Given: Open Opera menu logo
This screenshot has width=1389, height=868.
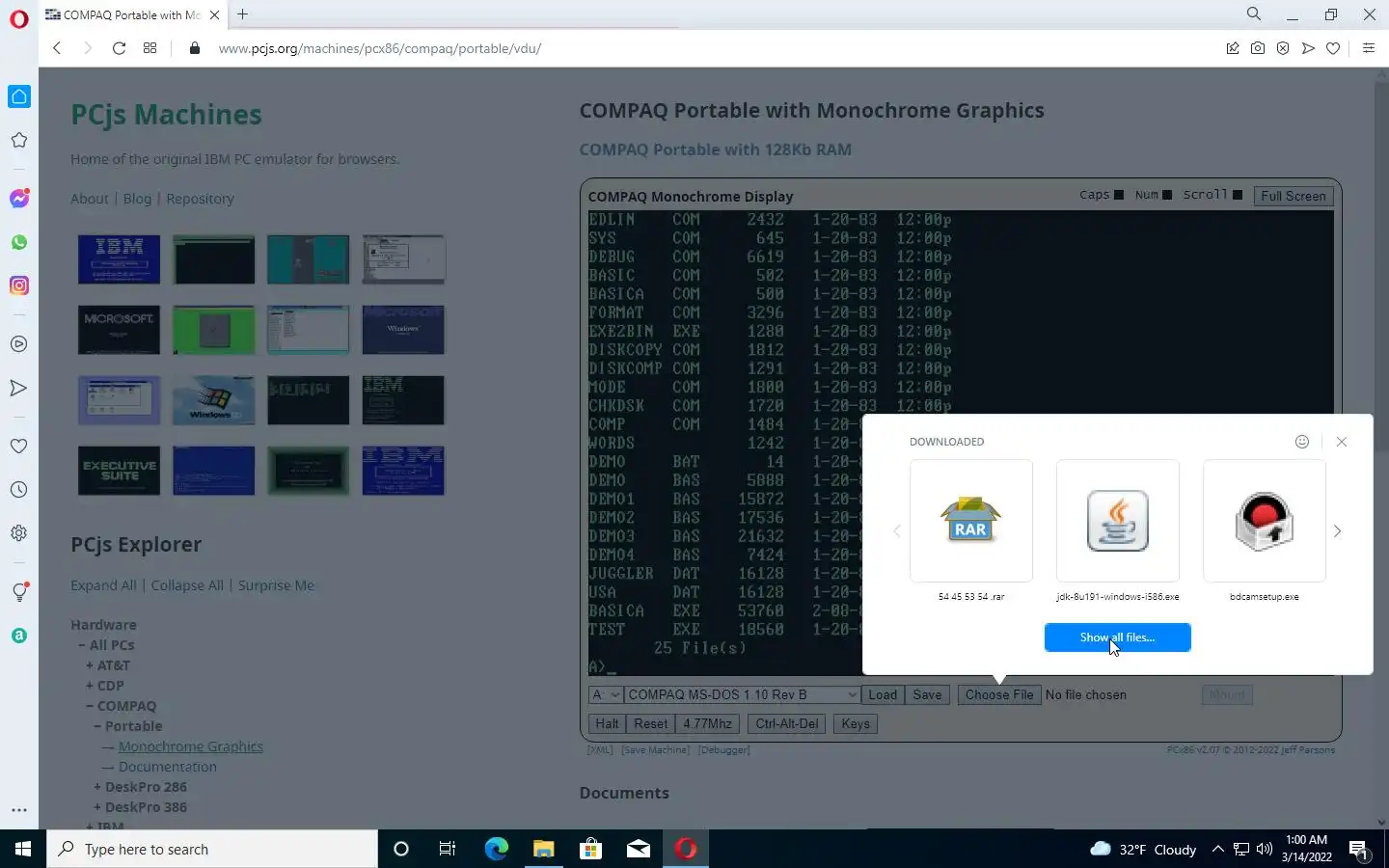Looking at the screenshot, I should click(x=19, y=19).
